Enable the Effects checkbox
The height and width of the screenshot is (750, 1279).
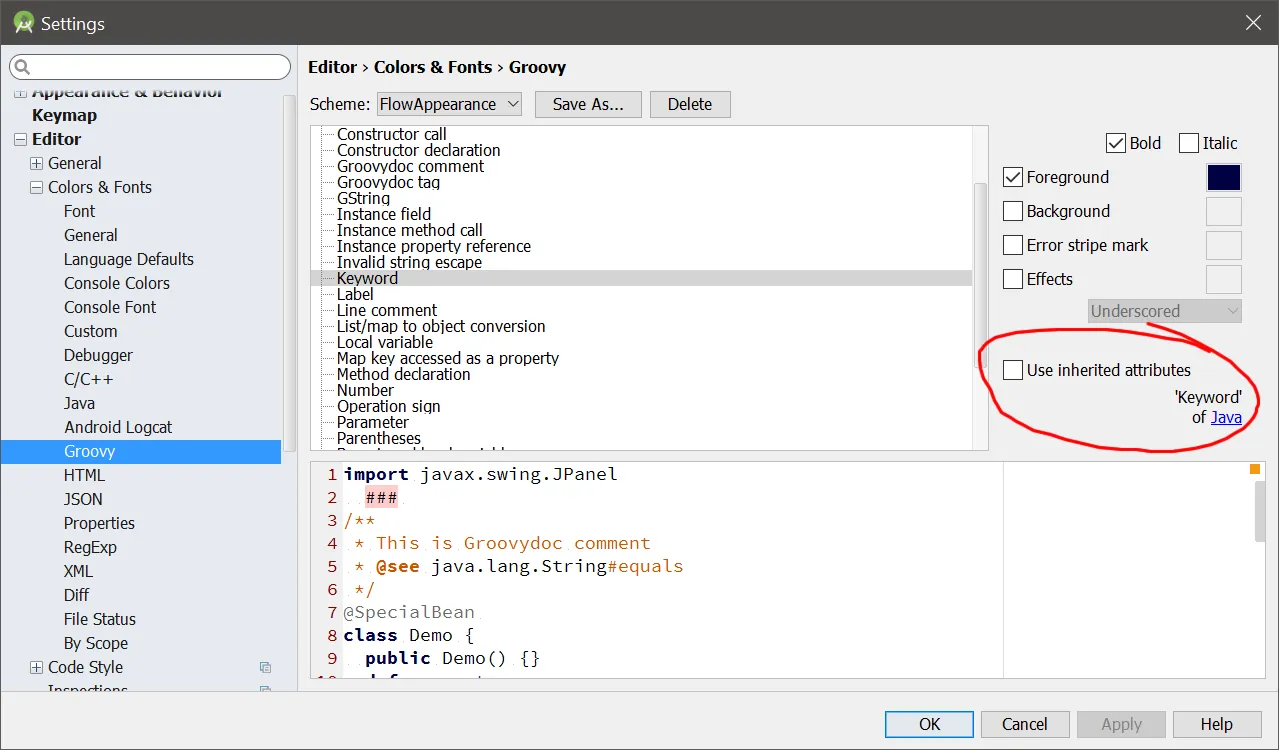click(1013, 279)
